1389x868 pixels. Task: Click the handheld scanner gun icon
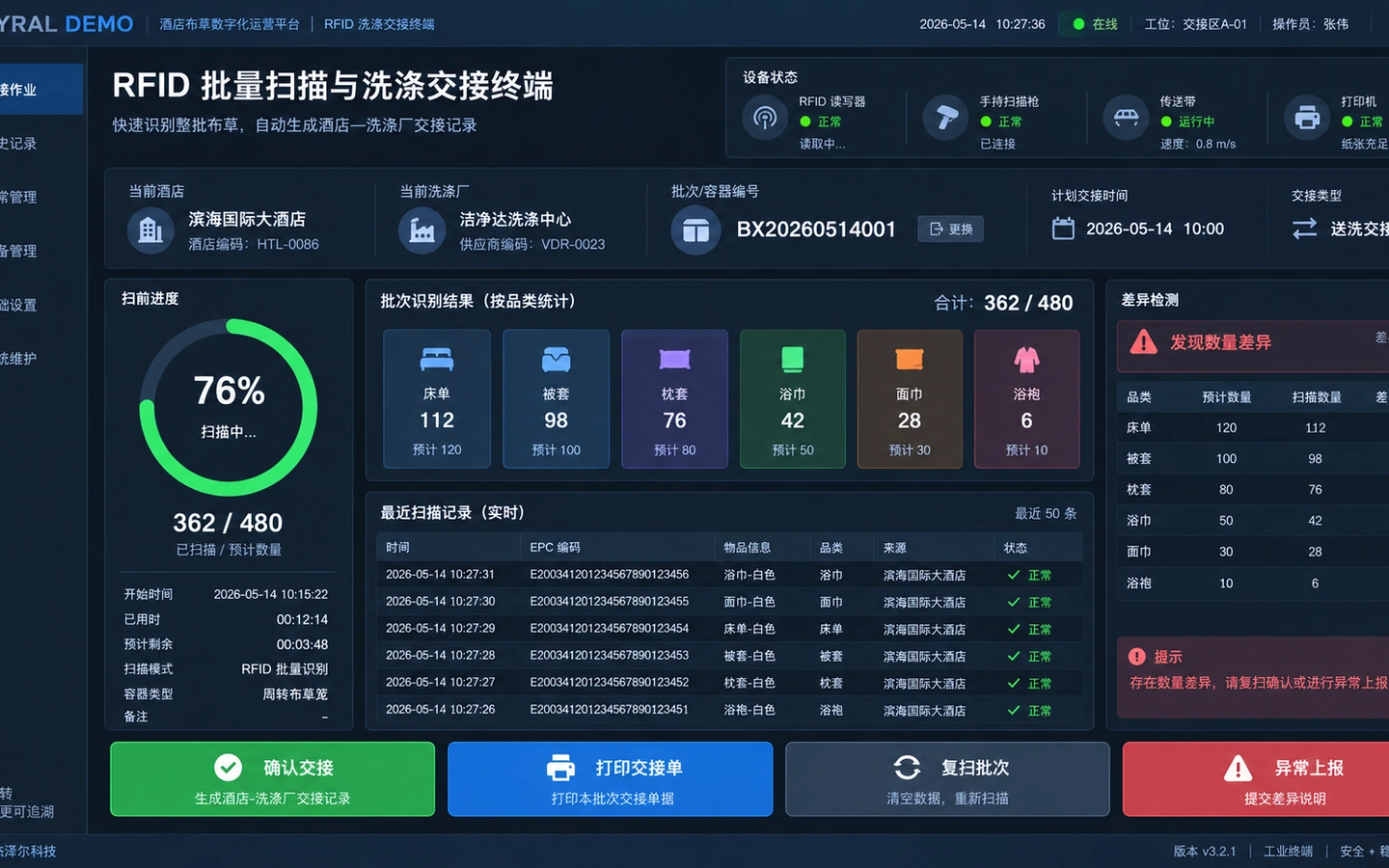tap(946, 119)
